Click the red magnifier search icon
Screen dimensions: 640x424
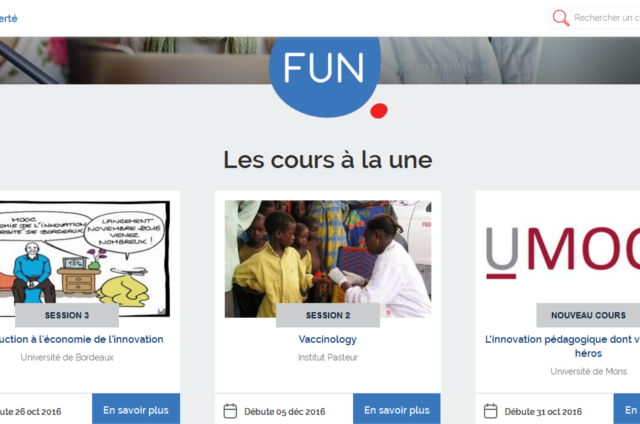tap(560, 18)
